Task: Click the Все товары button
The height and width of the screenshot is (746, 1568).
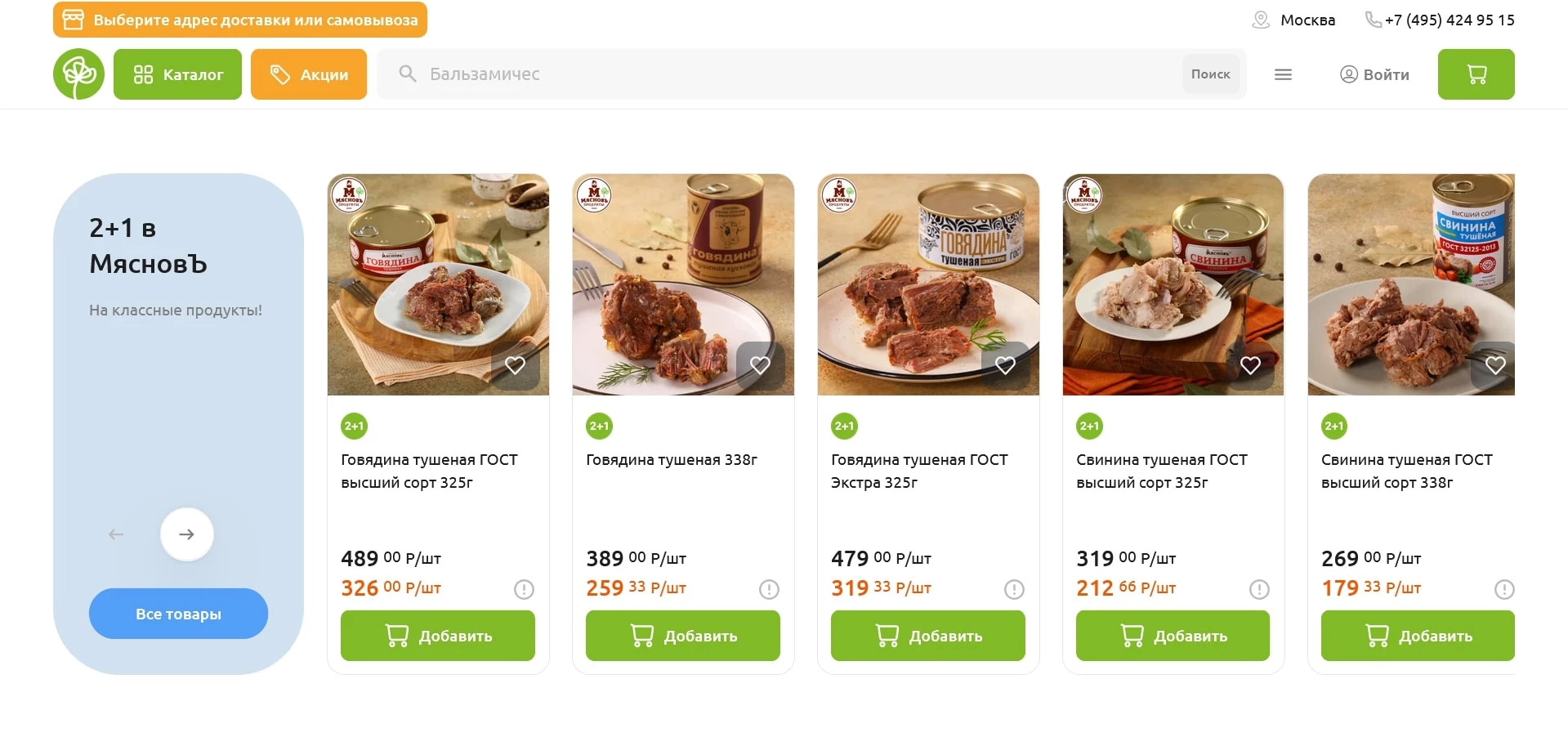Action: 178,614
